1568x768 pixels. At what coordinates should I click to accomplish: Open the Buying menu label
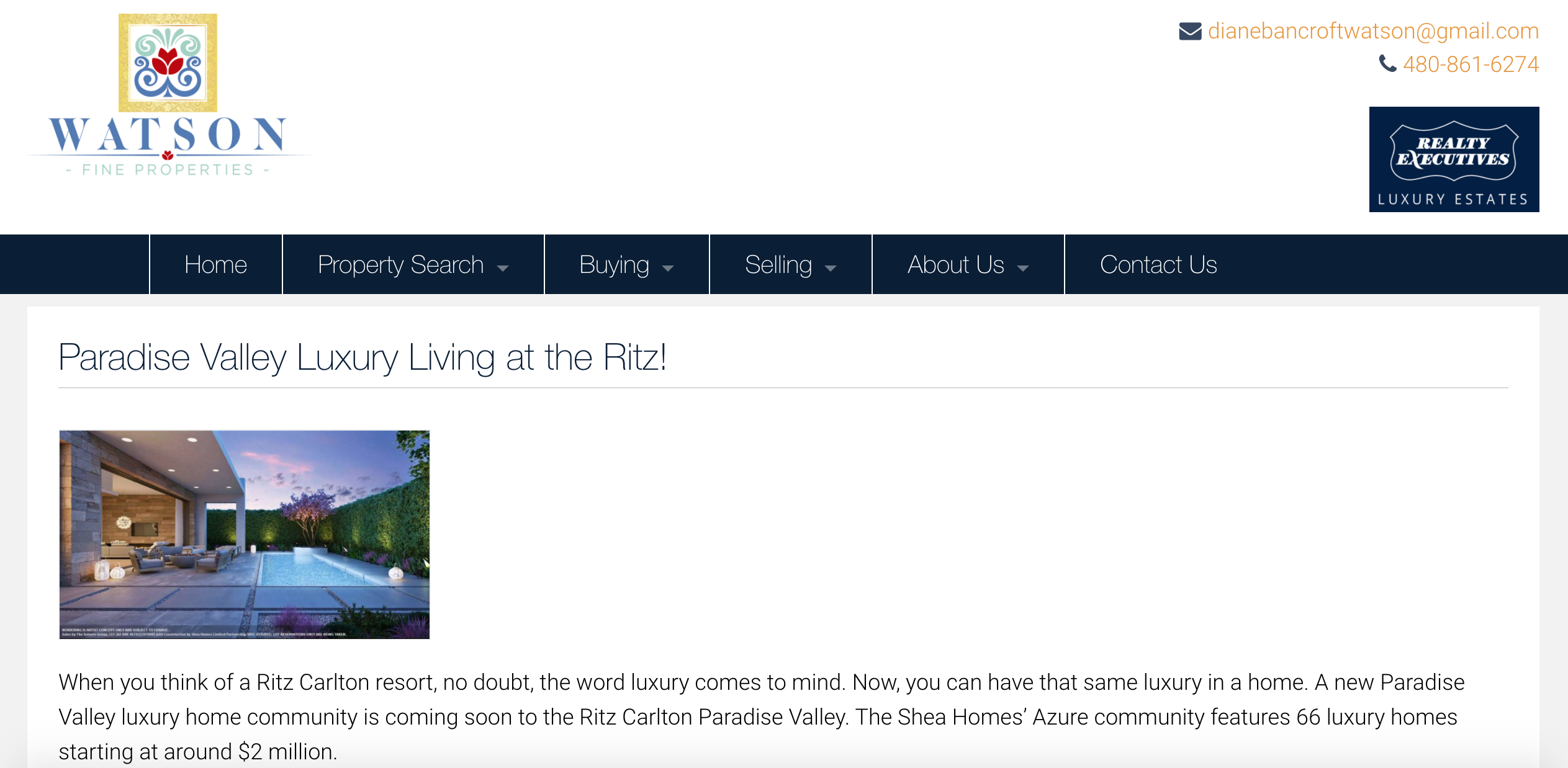(x=614, y=265)
